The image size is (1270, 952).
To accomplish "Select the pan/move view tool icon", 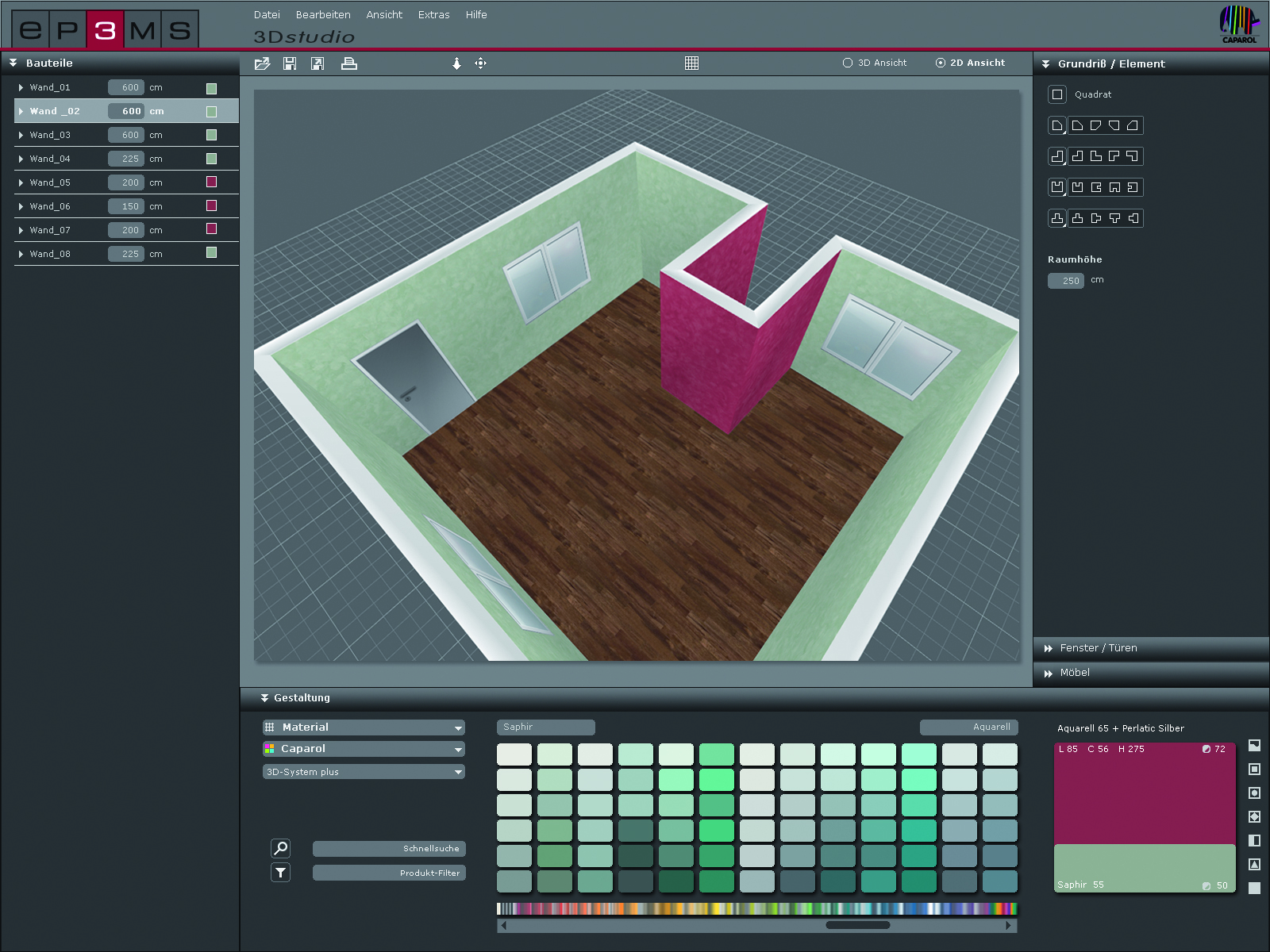I will (480, 63).
